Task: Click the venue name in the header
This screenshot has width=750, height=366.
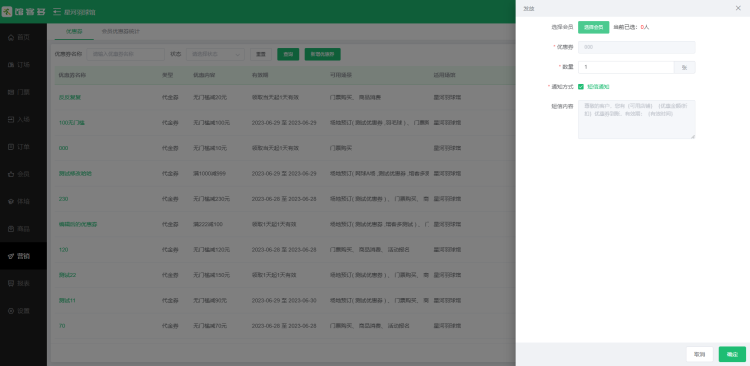Action: [80, 12]
